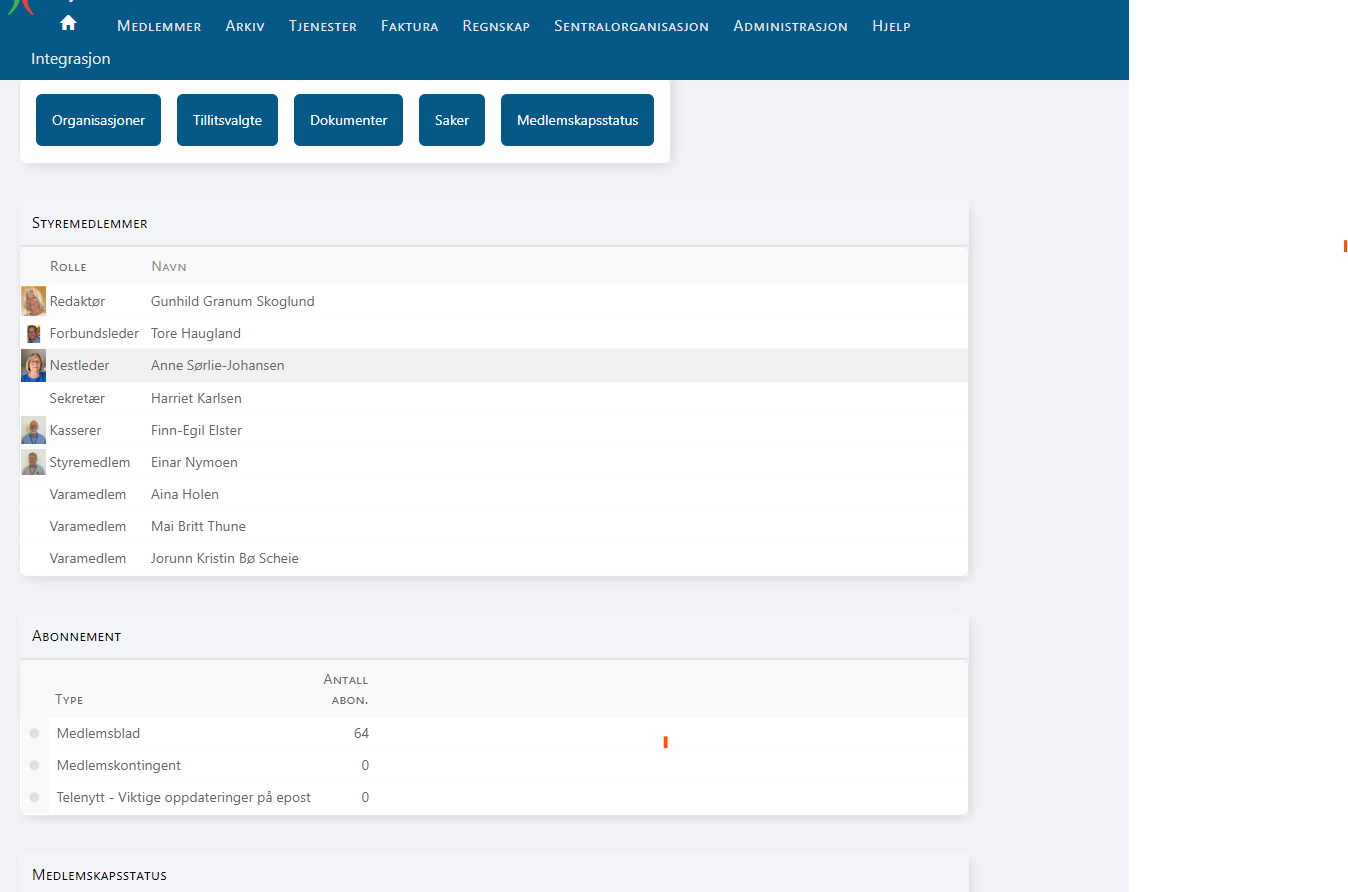1348x892 pixels.
Task: Expand the Administrasjon menu
Action: pyautogui.click(x=790, y=26)
